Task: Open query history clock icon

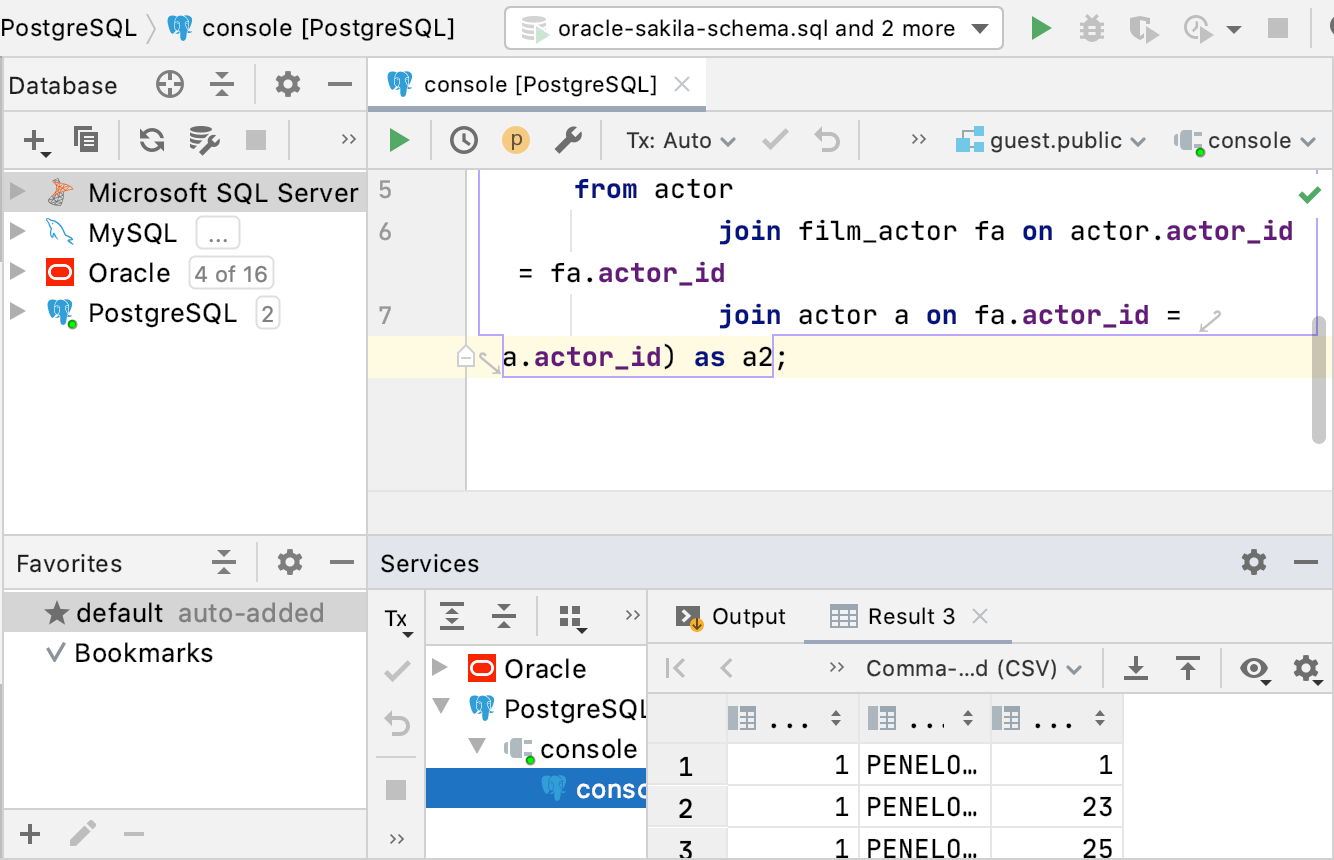Action: 463,141
